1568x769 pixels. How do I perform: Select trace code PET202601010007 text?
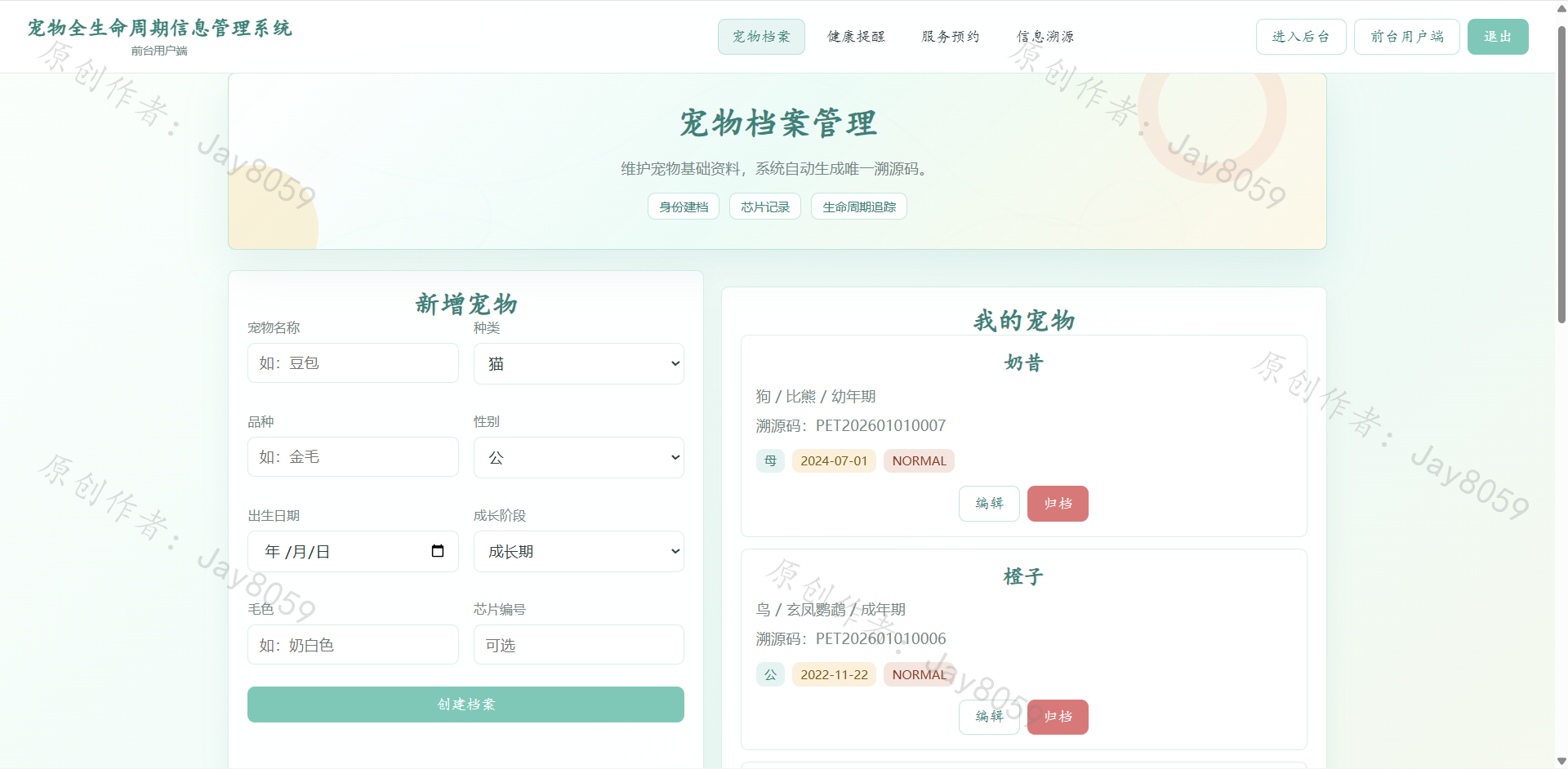(880, 425)
